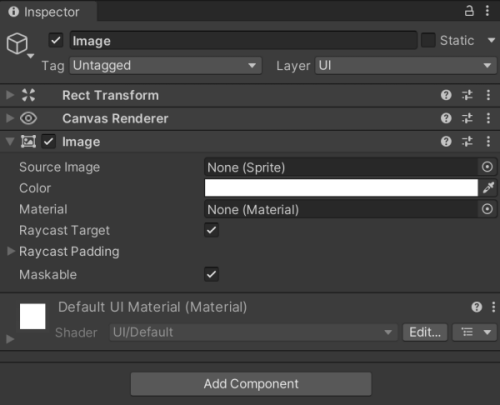Click the Raycast Target property label
Viewport: 500px width, 405px height.
click(64, 230)
